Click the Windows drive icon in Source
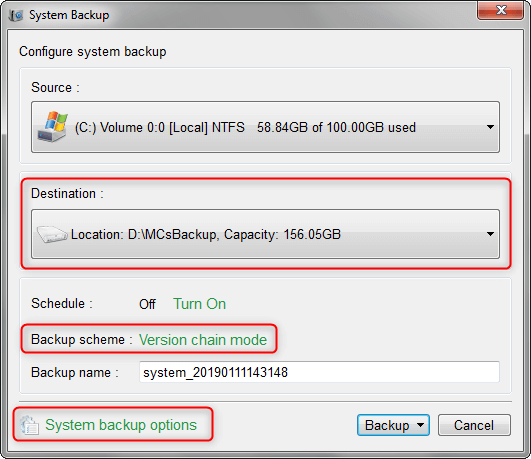531x459 pixels. 52,126
